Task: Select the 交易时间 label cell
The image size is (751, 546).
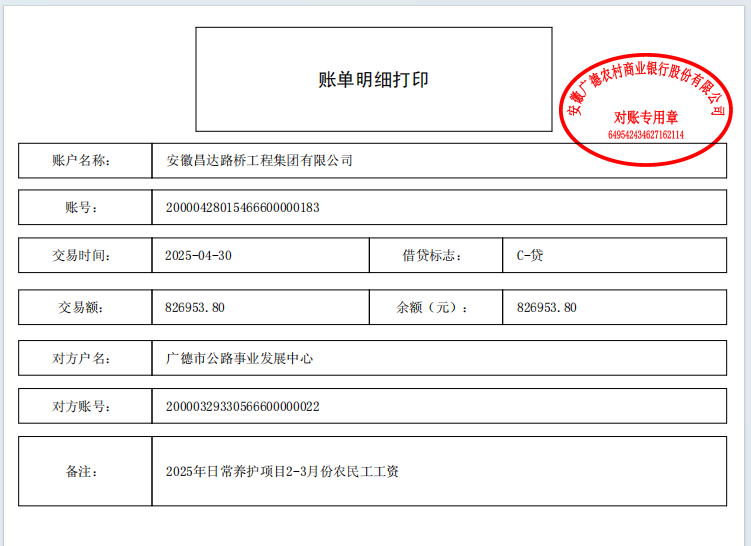Action: click(85, 256)
